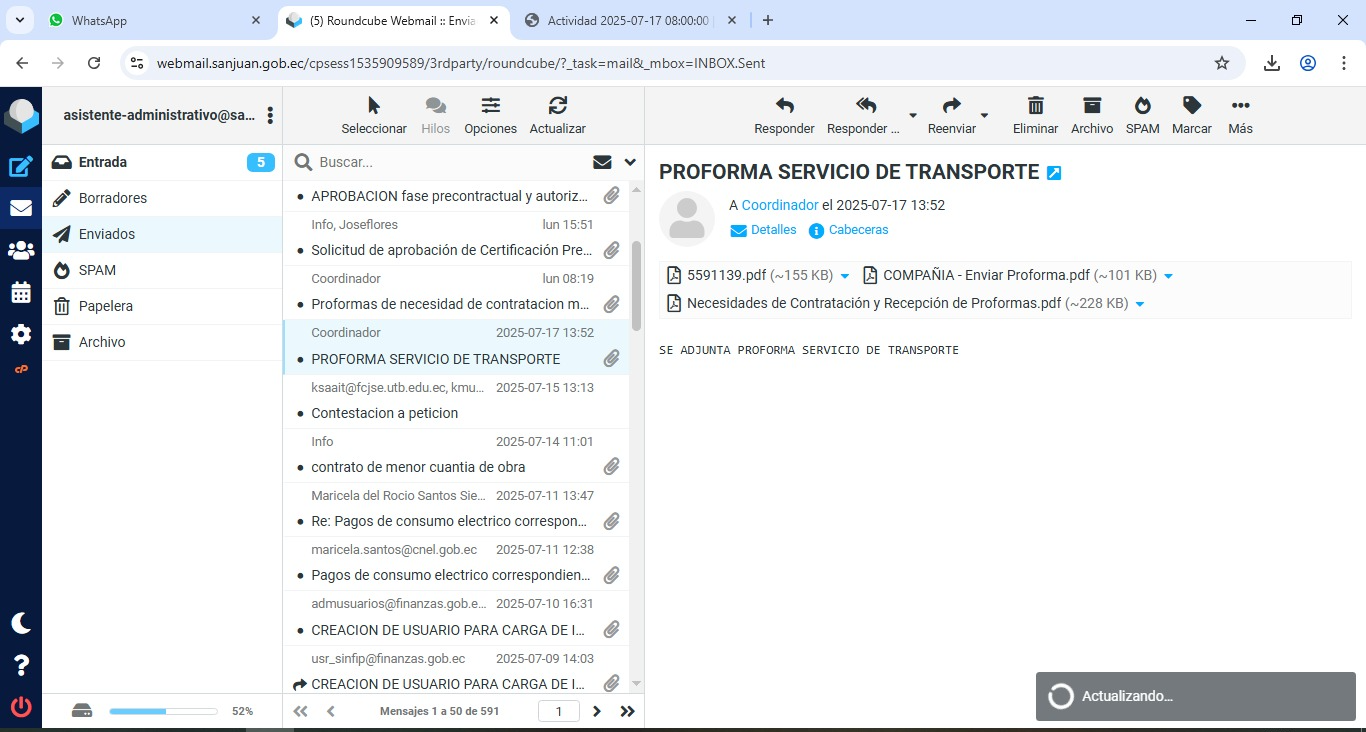The image size is (1366, 732).
Task: Open Settings gear in sidebar
Action: [21, 334]
